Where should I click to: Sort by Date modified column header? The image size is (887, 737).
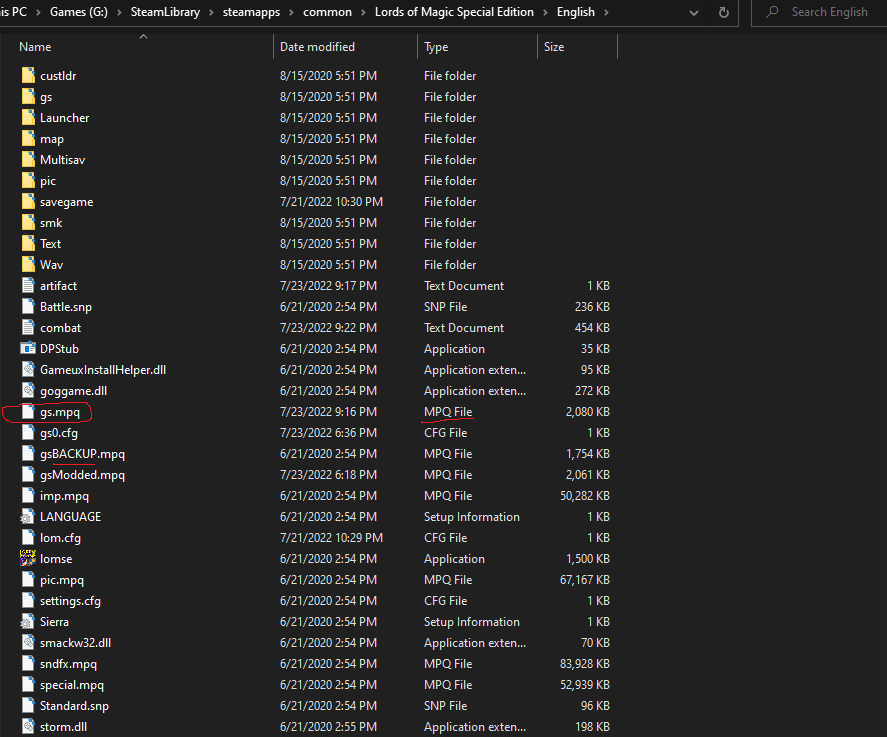pos(317,47)
